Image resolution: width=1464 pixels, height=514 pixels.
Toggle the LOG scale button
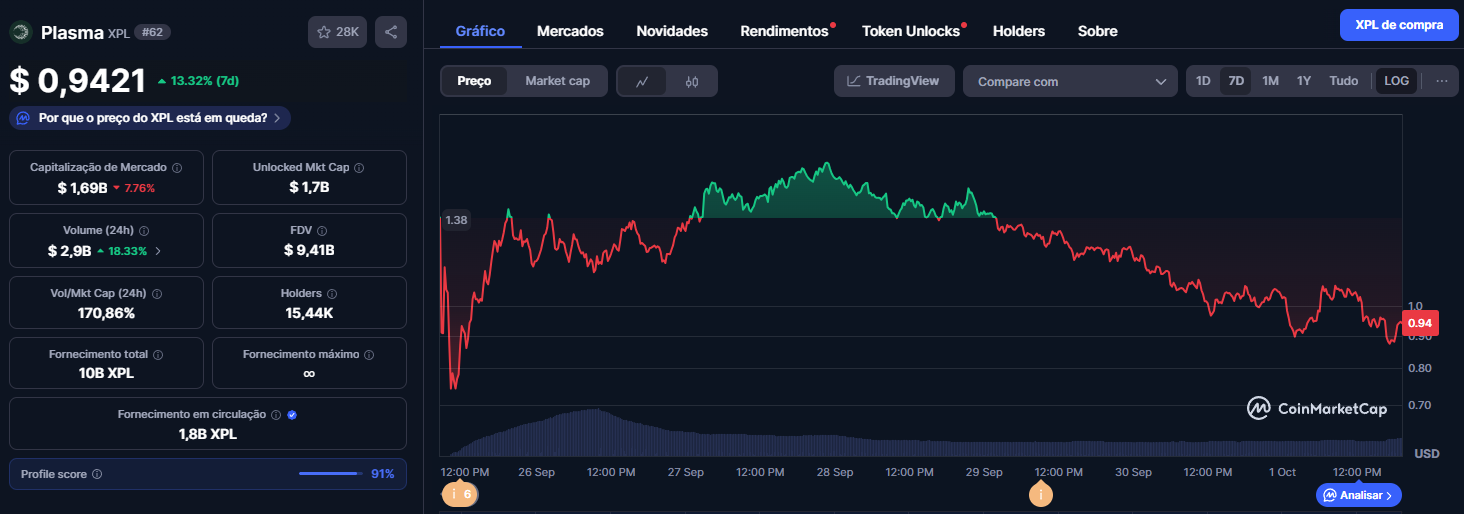[x=1396, y=81]
